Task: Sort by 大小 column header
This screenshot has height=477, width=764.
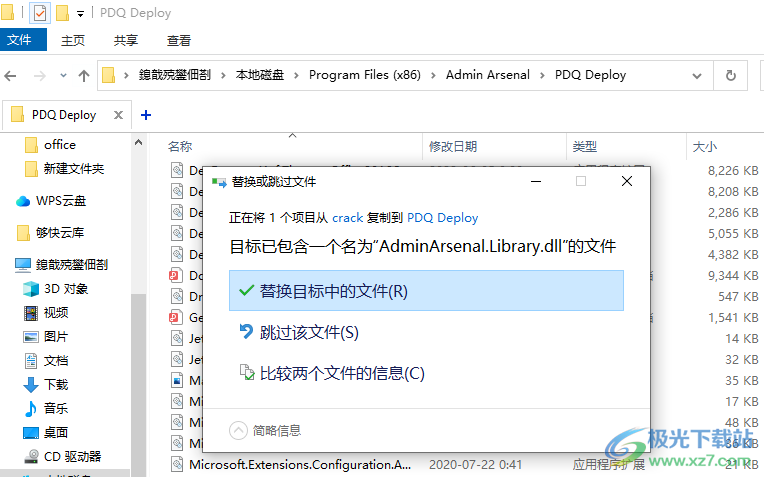Action: [705, 146]
